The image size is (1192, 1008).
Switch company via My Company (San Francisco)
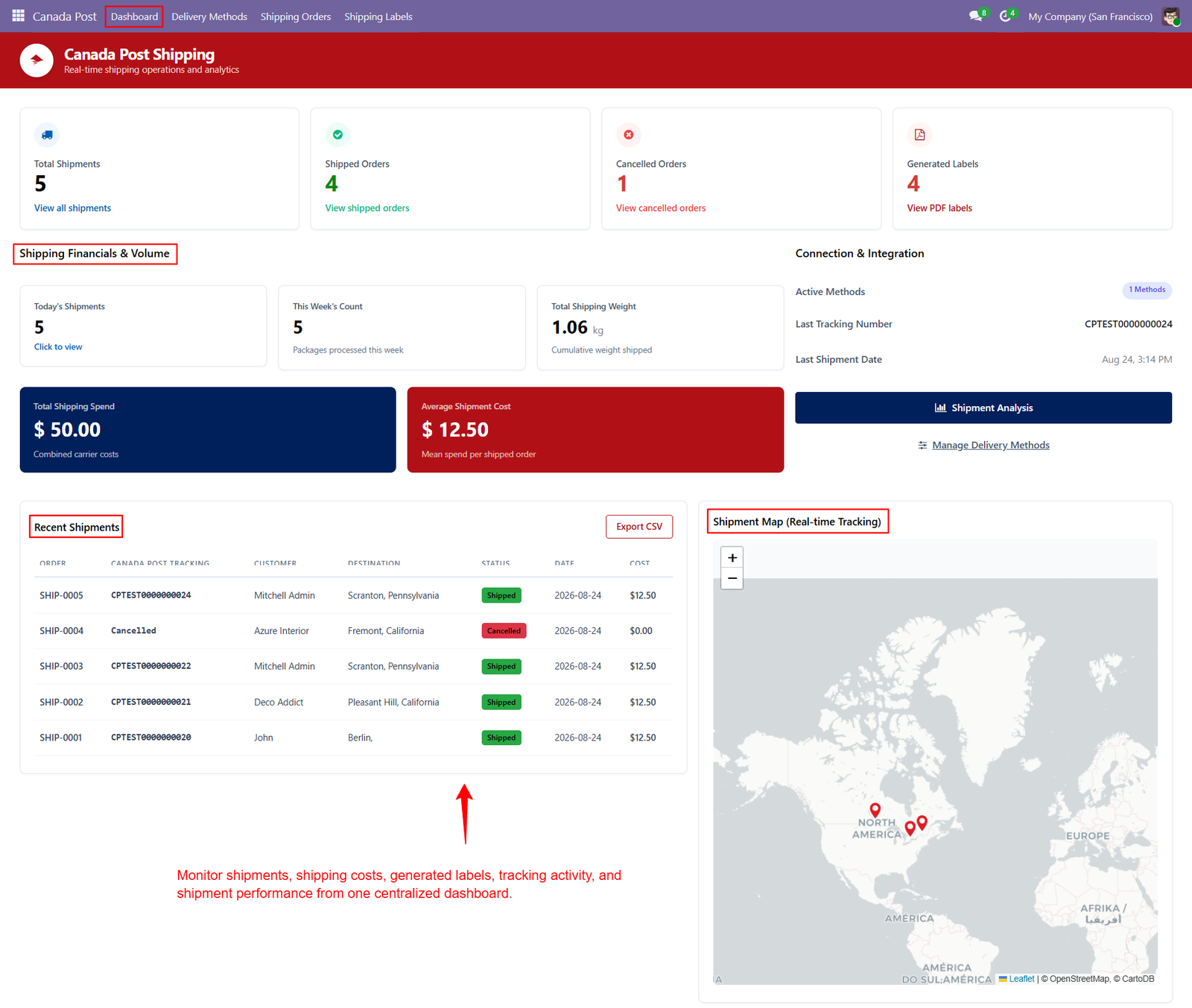point(1090,16)
